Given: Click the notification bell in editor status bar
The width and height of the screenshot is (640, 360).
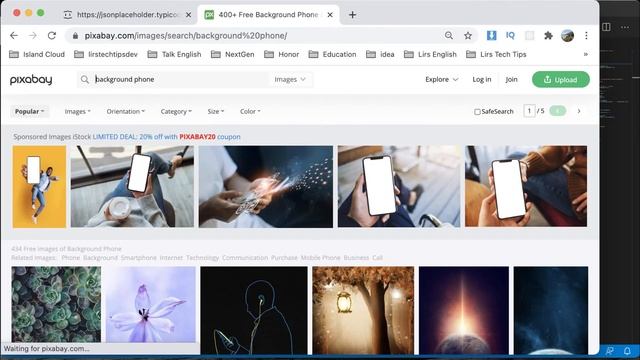Looking at the screenshot, I should 627,351.
